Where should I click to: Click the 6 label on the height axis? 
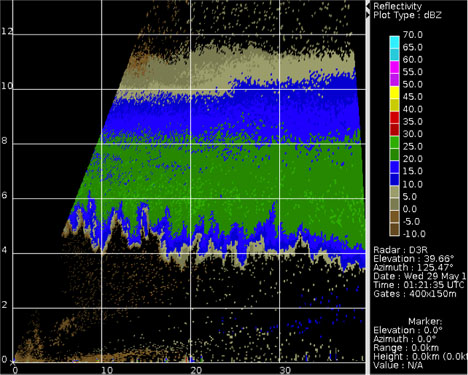click(x=4, y=195)
